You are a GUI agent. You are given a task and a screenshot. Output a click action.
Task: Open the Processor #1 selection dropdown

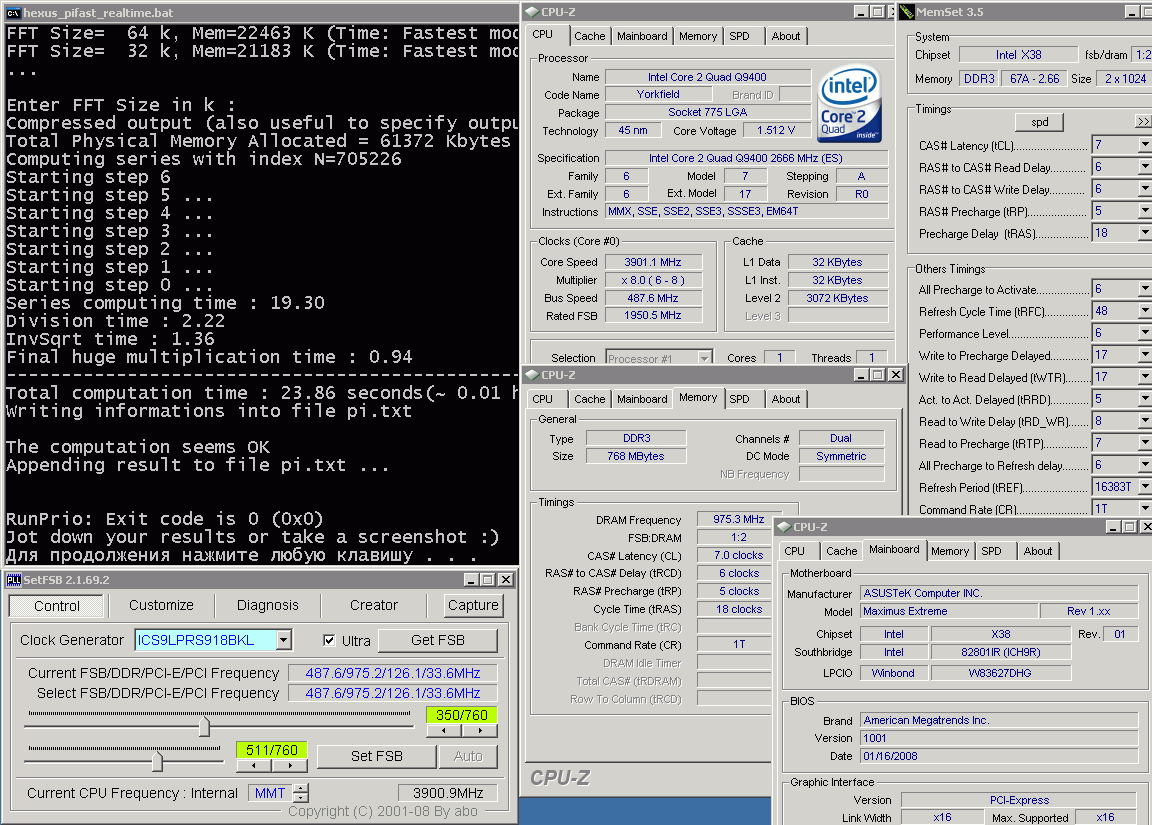coord(704,358)
